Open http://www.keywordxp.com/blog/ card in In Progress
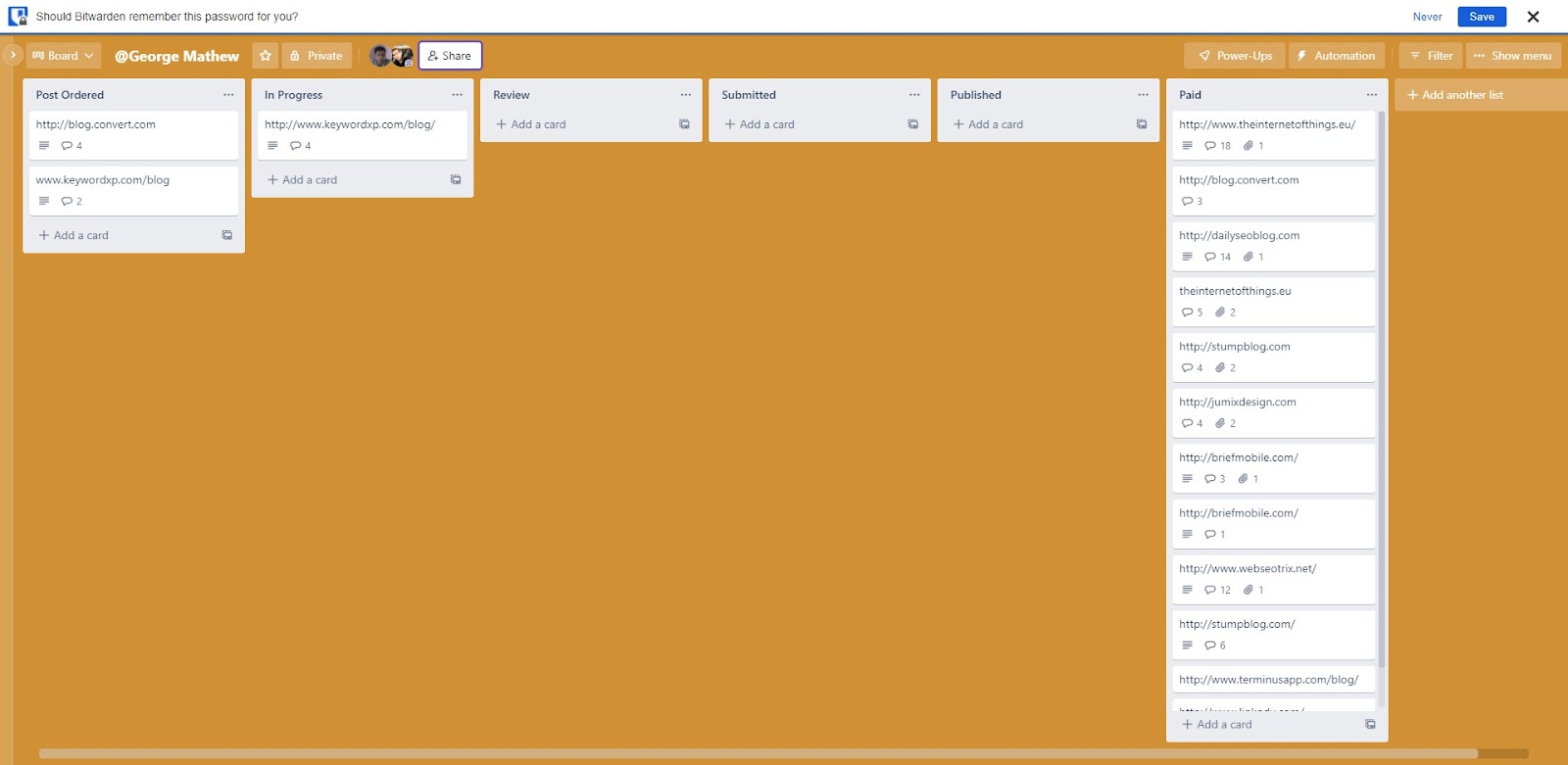 click(363, 135)
